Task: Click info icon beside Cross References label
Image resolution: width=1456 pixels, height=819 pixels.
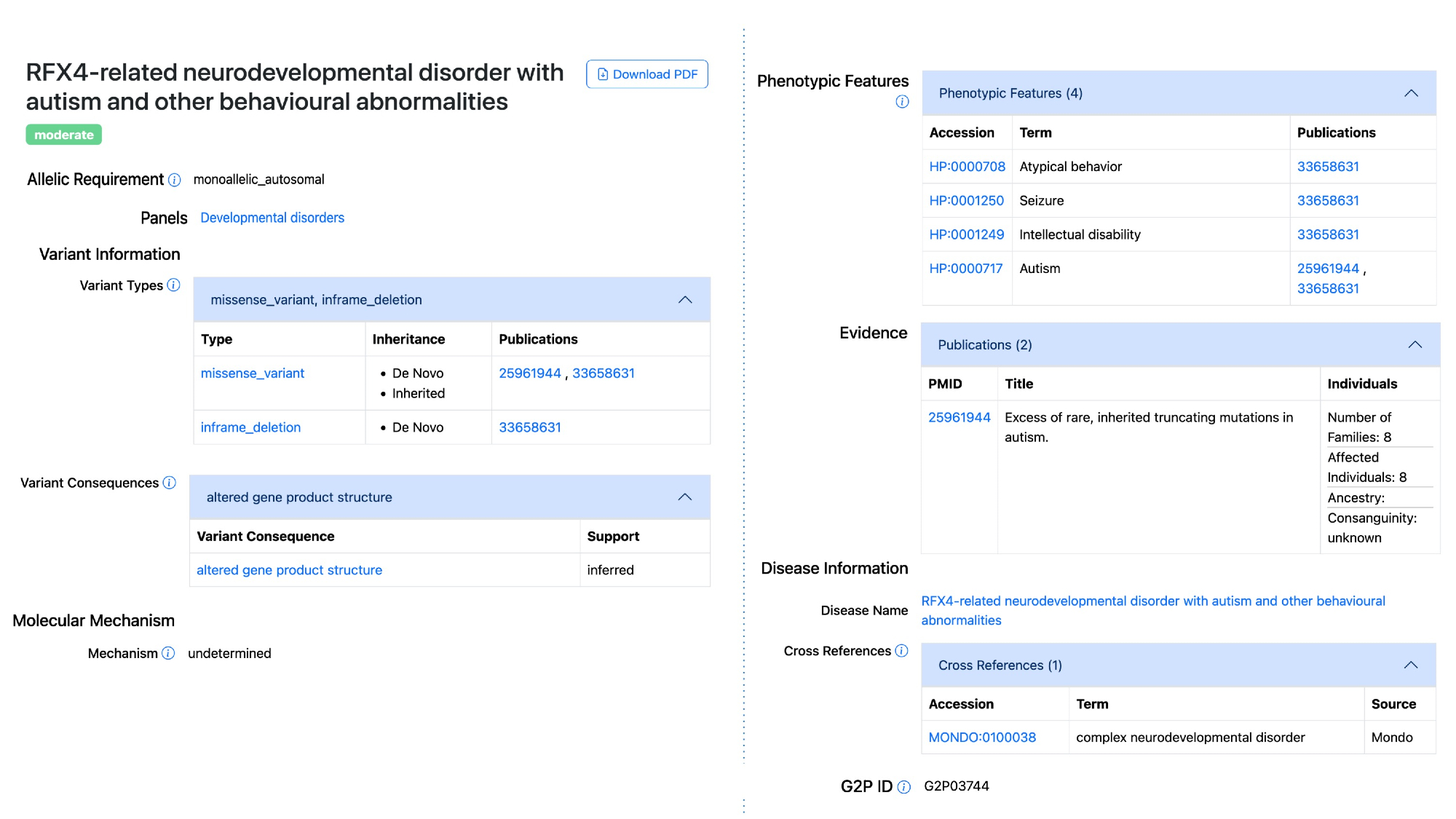Action: point(901,651)
